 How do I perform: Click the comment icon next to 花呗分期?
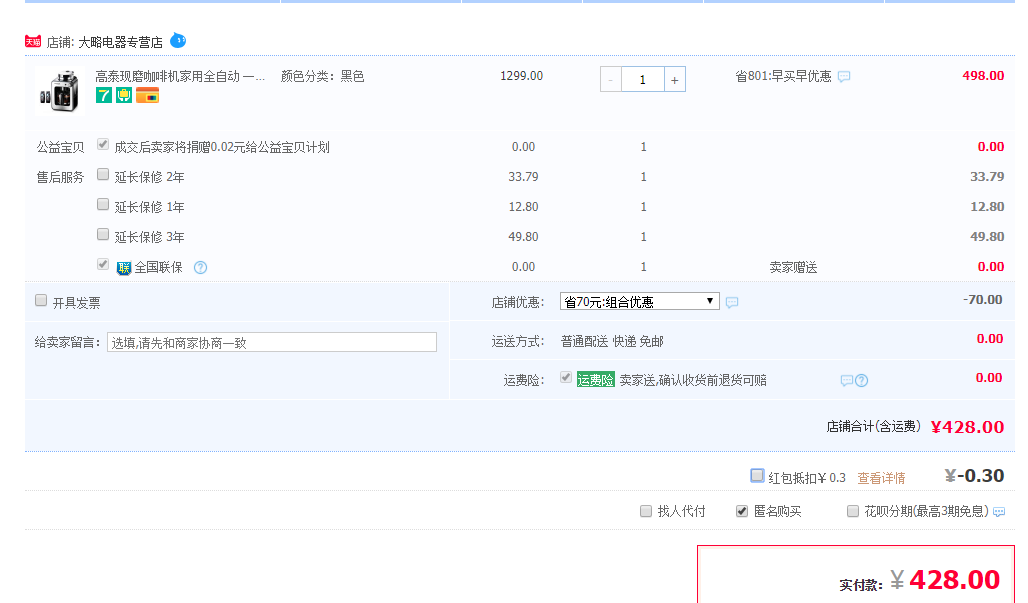(x=998, y=512)
